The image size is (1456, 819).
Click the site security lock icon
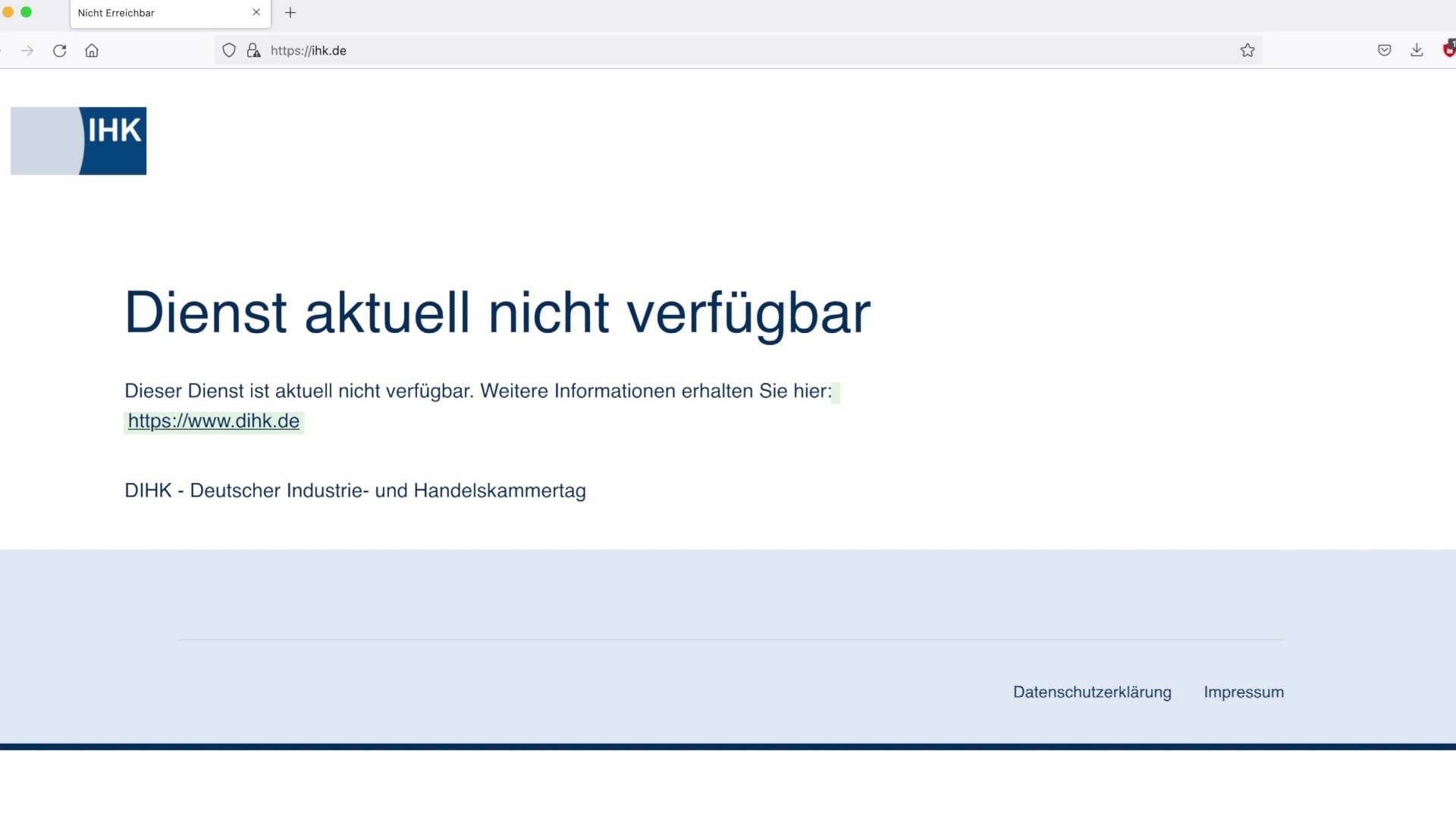[x=253, y=51]
